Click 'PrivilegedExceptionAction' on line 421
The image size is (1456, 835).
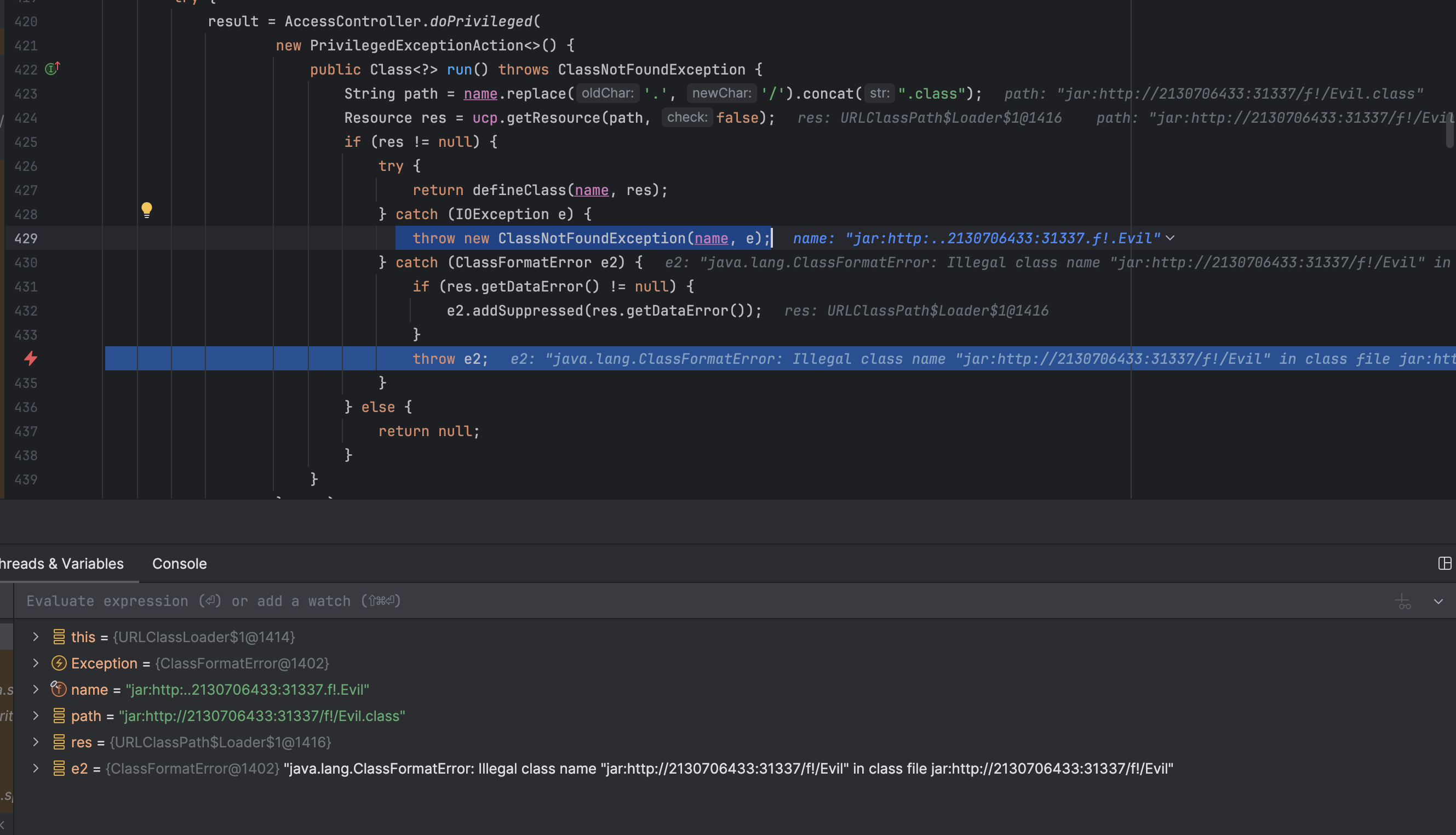417,45
